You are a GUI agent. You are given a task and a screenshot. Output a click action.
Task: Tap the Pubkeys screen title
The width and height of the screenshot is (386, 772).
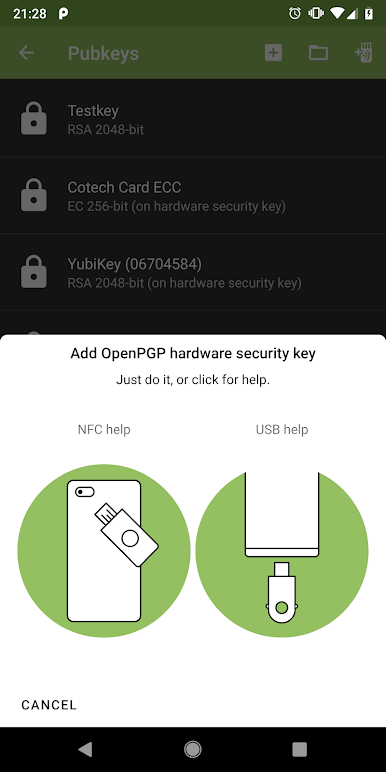[103, 53]
